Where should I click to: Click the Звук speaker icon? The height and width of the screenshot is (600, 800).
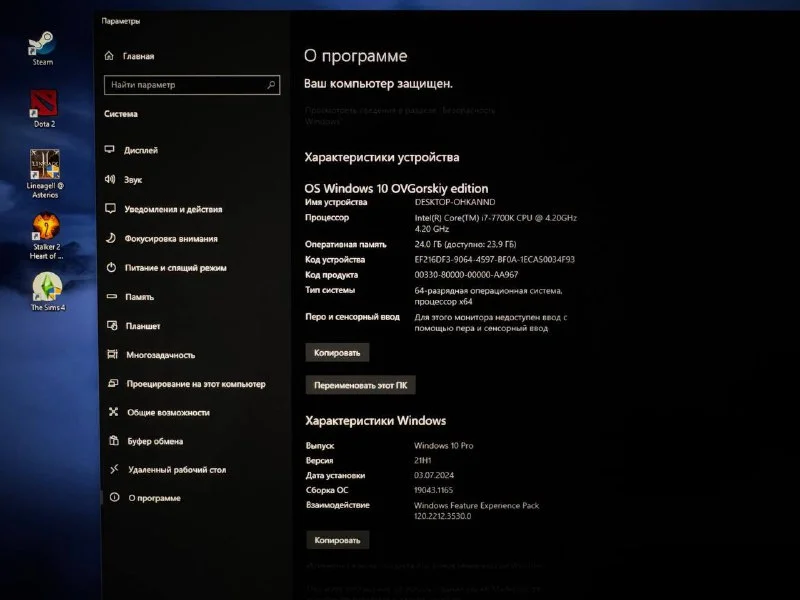point(110,180)
